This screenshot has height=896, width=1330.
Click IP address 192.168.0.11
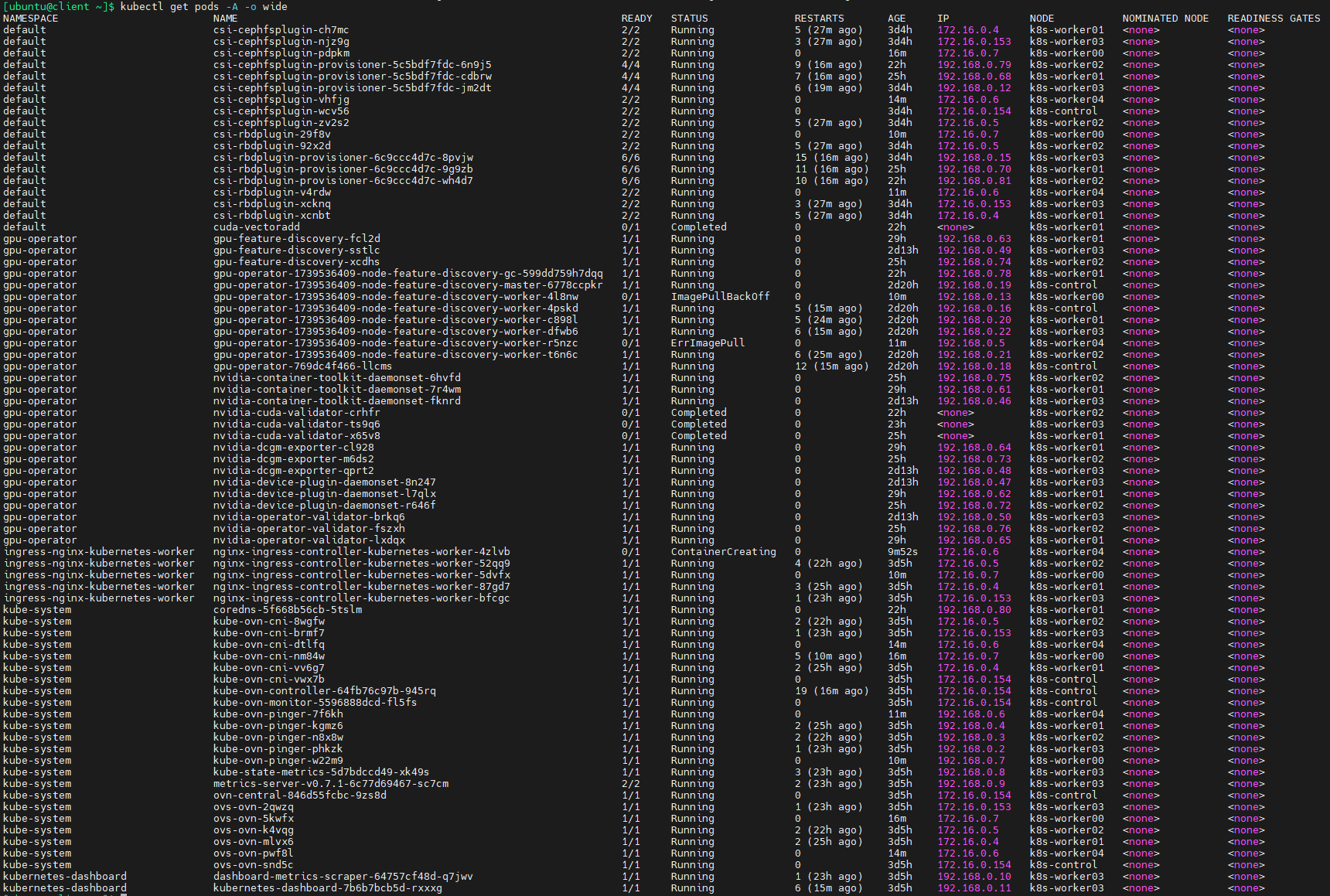pyautogui.click(x=974, y=887)
